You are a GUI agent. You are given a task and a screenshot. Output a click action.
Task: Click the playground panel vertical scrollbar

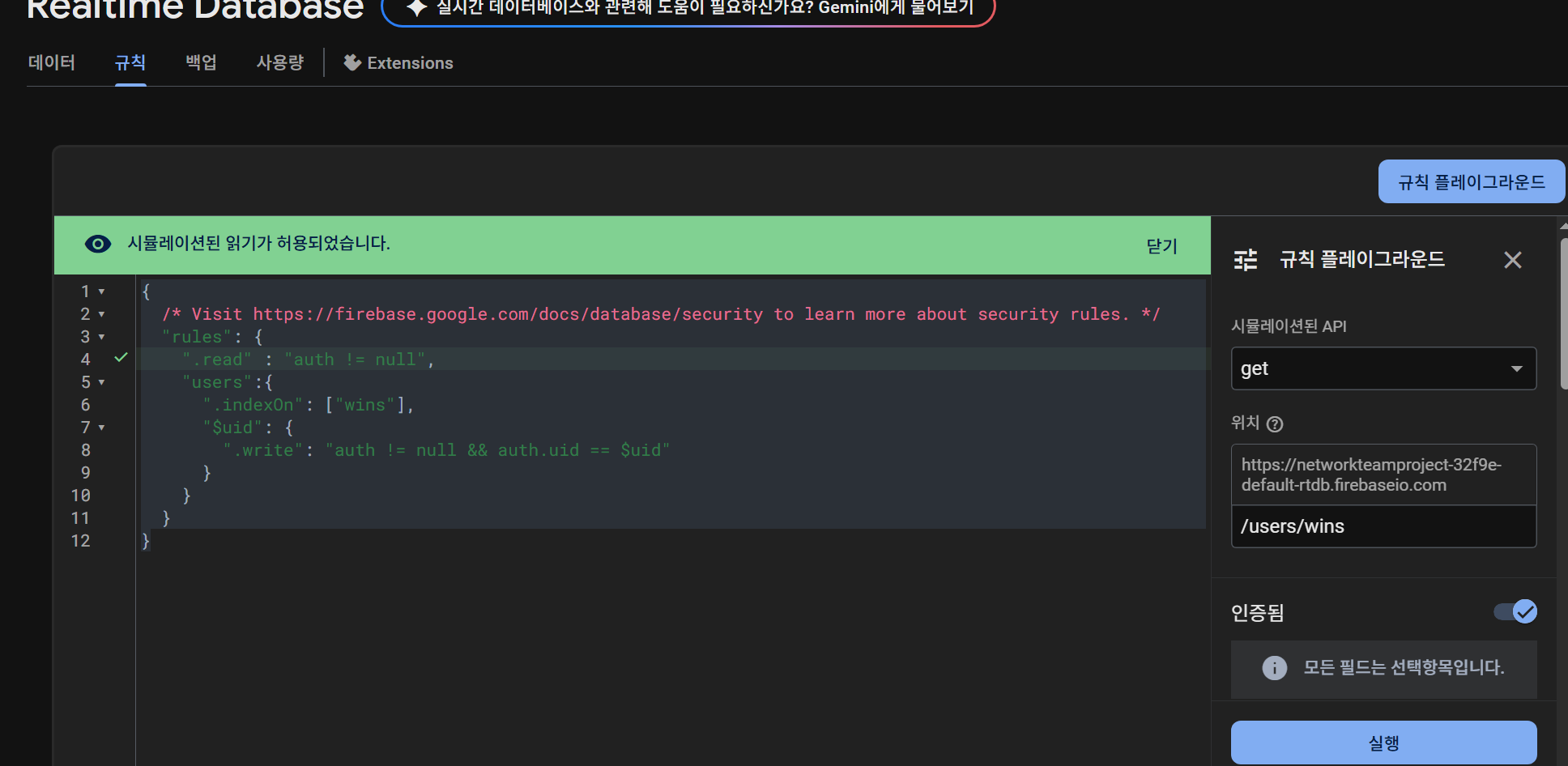1563,316
